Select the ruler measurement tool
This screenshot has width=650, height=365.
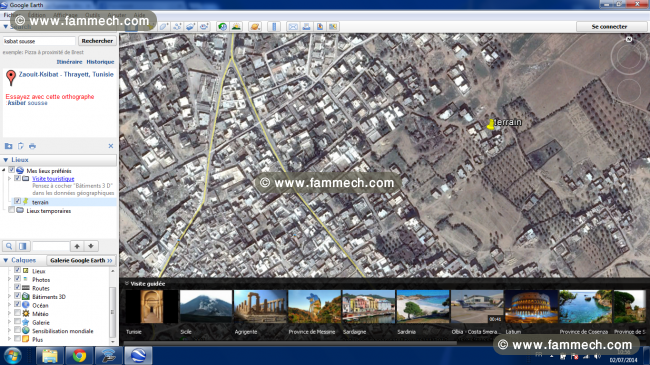tap(274, 27)
